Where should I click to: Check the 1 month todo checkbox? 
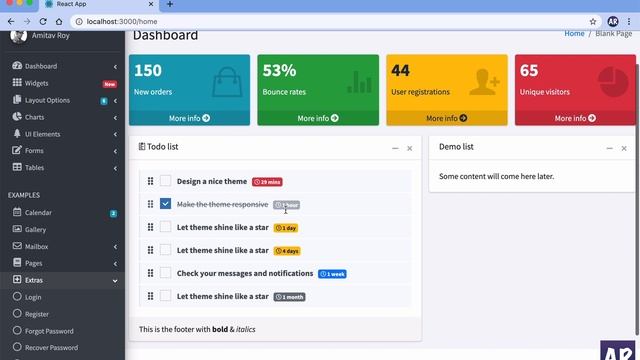[x=165, y=296]
